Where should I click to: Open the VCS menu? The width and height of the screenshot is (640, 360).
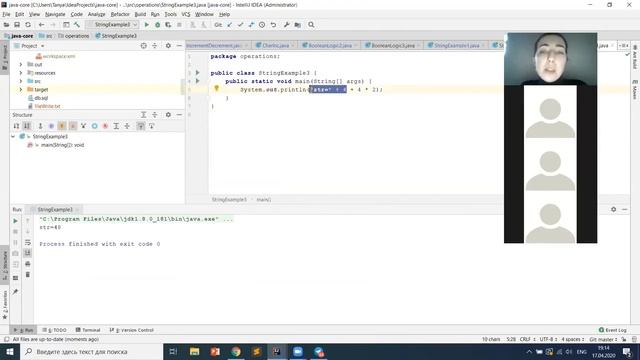point(186,14)
